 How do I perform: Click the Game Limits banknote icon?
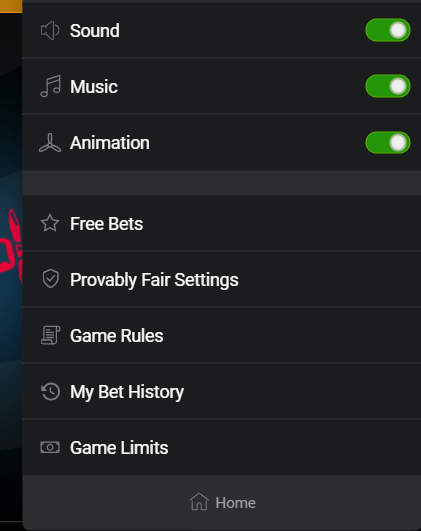pos(50,447)
